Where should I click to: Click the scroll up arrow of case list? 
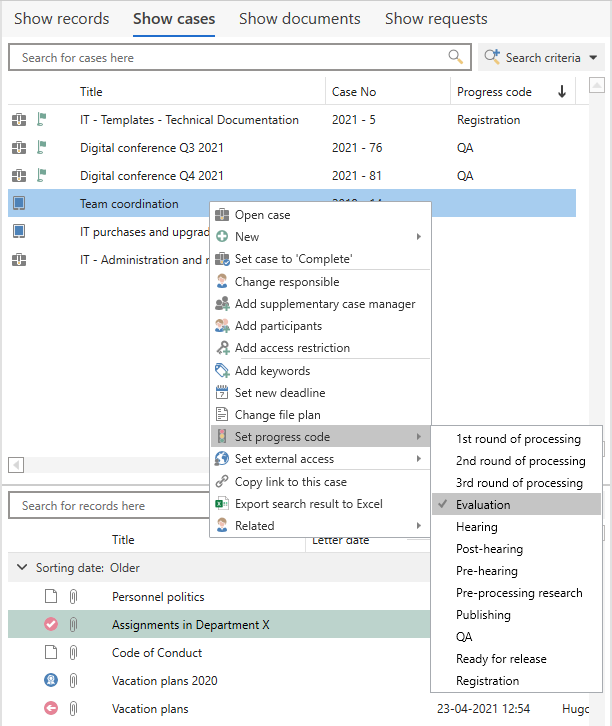pyautogui.click(x=596, y=87)
